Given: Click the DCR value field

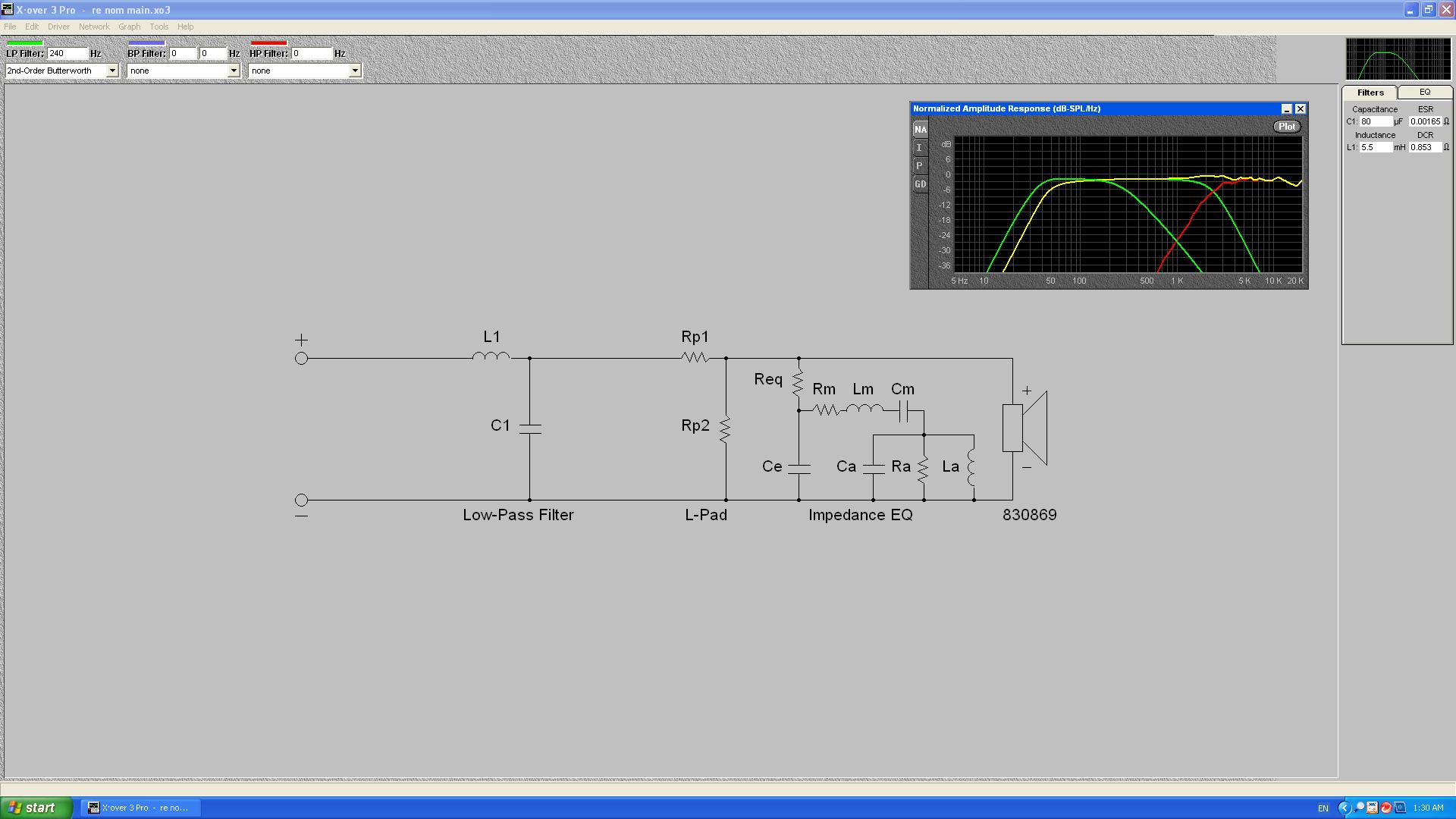Looking at the screenshot, I should [x=1425, y=147].
